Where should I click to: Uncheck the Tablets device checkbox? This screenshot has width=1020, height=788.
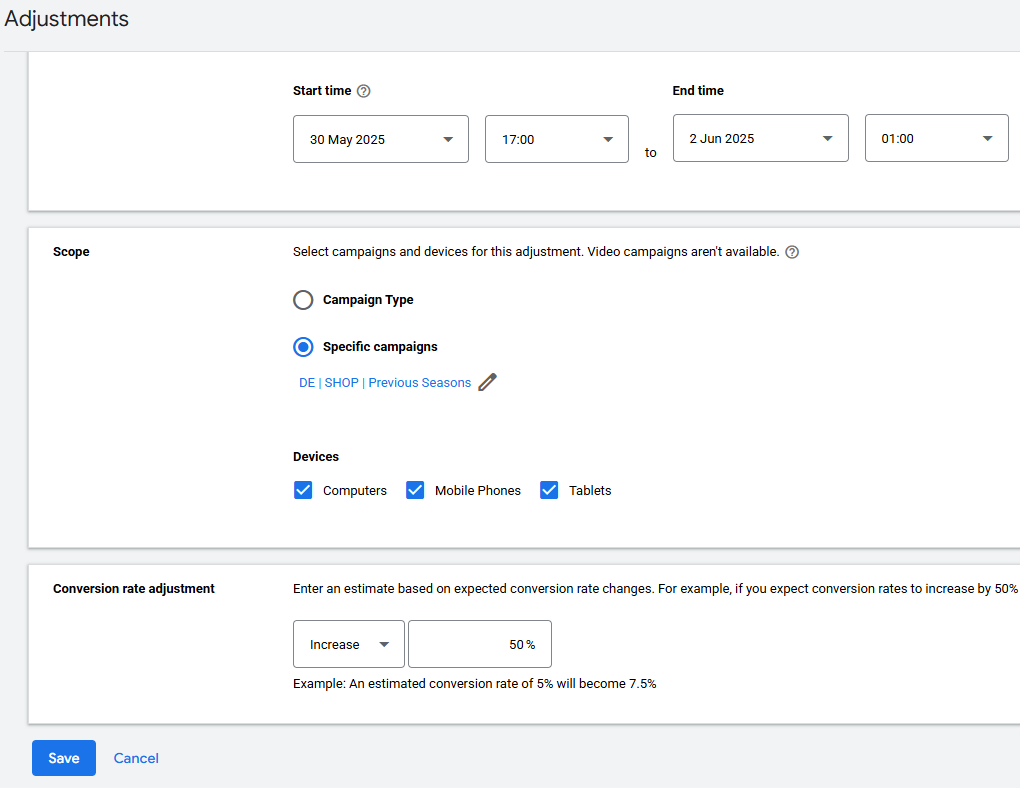549,490
